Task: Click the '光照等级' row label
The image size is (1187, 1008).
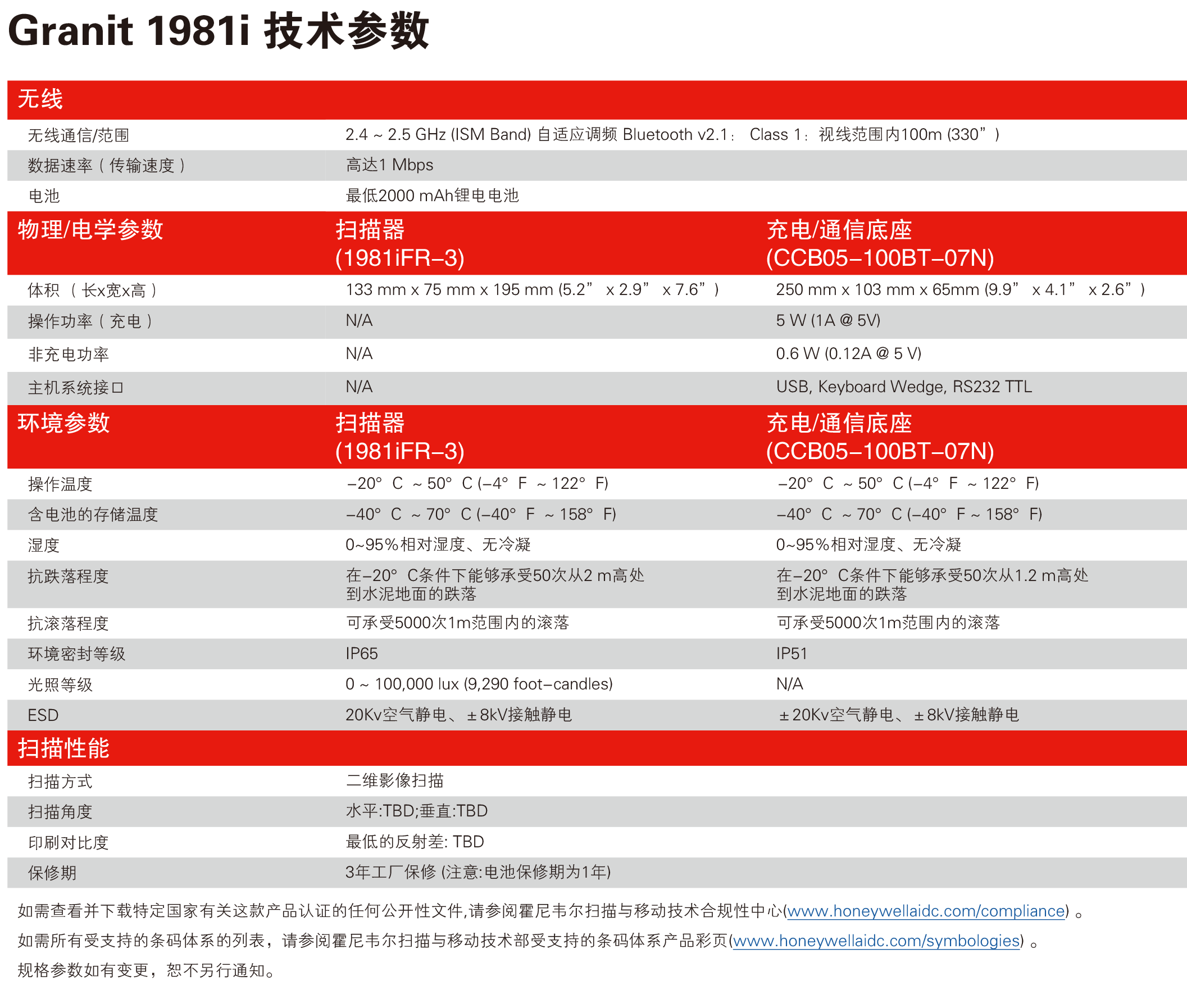Action: pos(60,685)
